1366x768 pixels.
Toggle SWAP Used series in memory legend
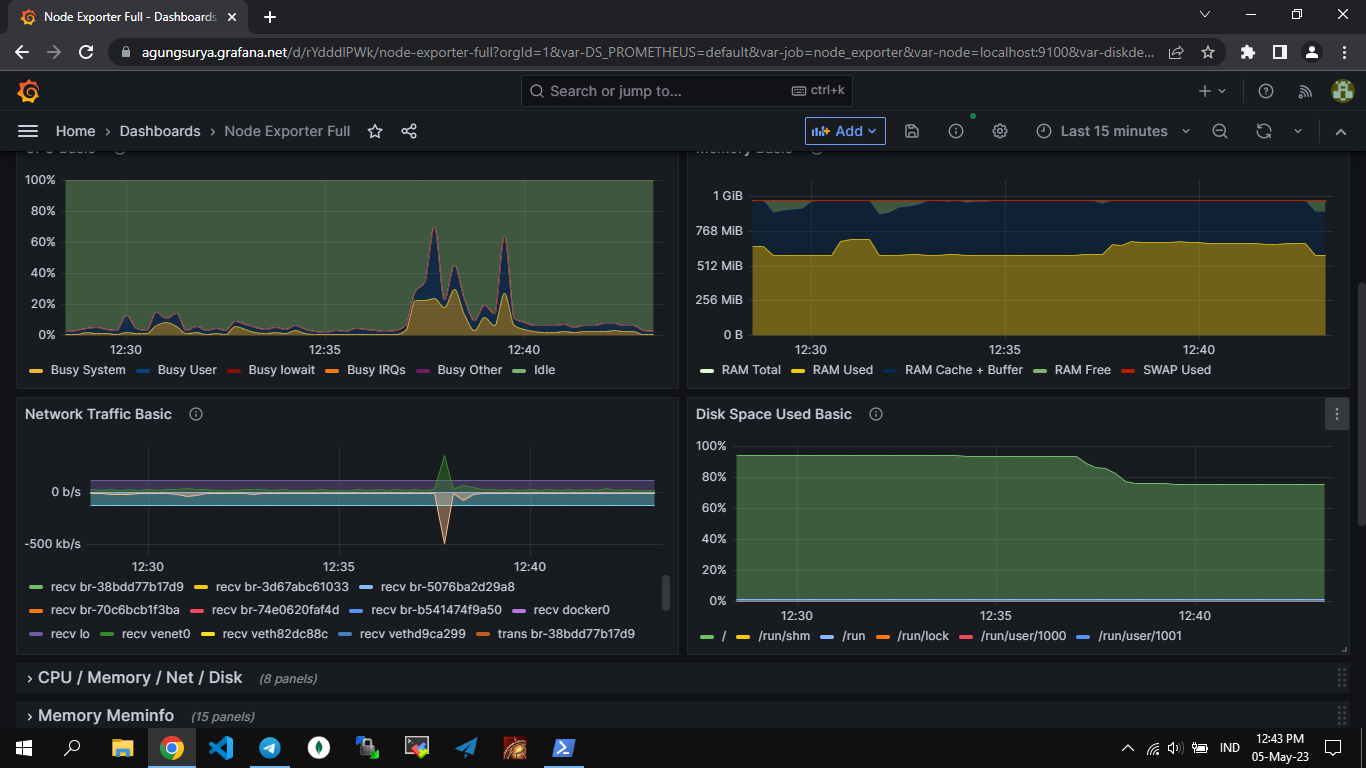coord(1176,370)
